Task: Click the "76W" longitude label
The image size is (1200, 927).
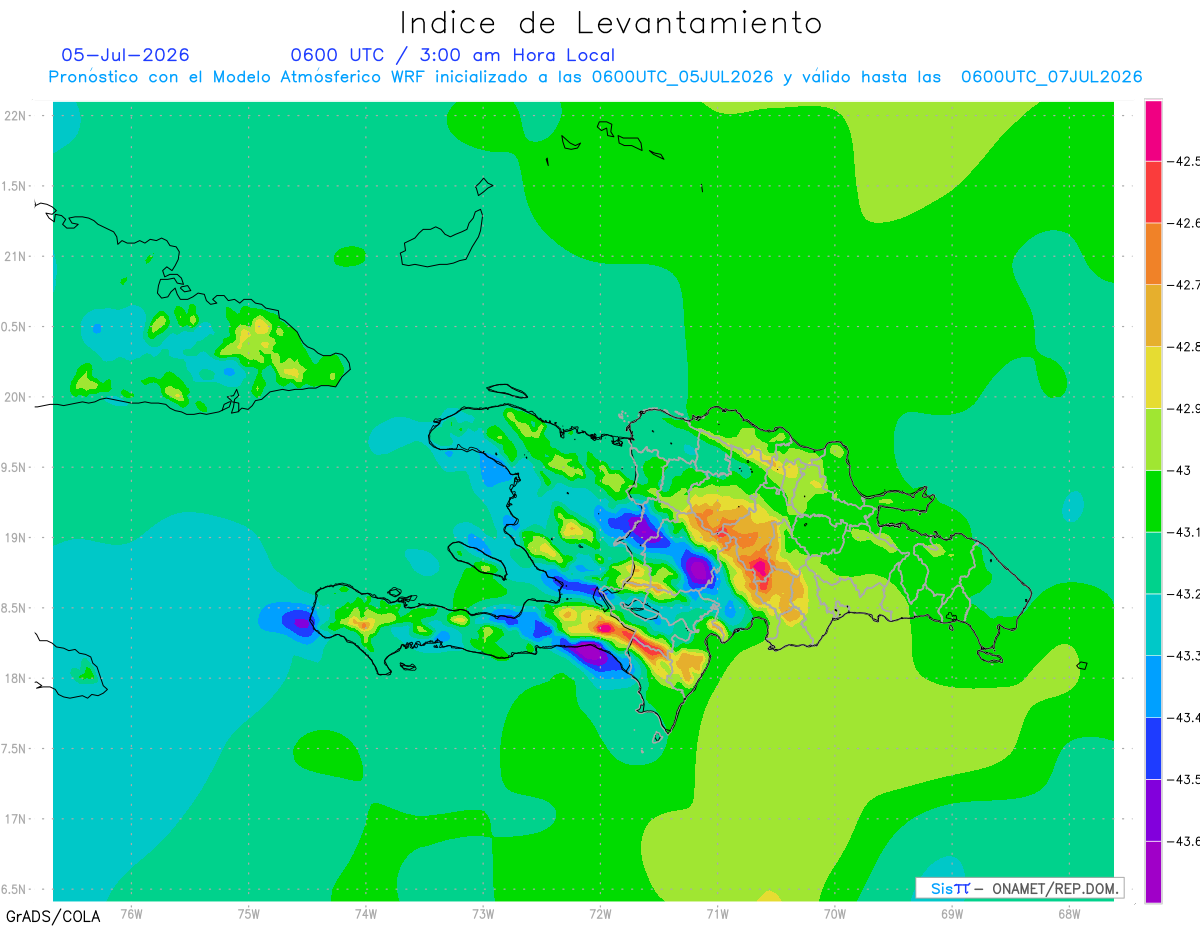Action: (131, 913)
